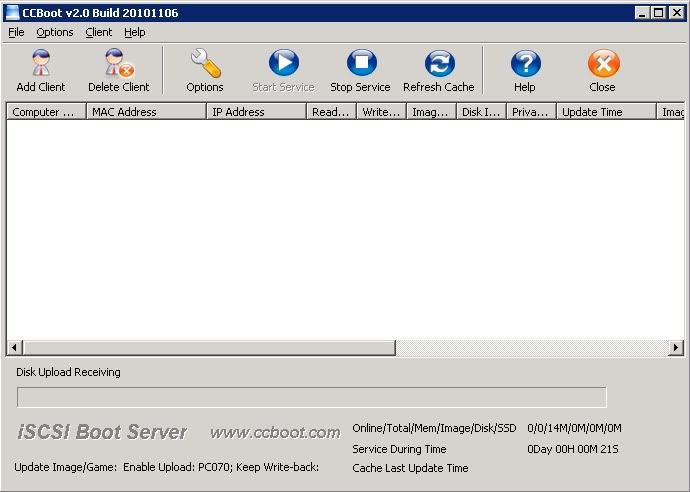Click the right arrow of horizontal scrollbar

pyautogui.click(x=676, y=348)
